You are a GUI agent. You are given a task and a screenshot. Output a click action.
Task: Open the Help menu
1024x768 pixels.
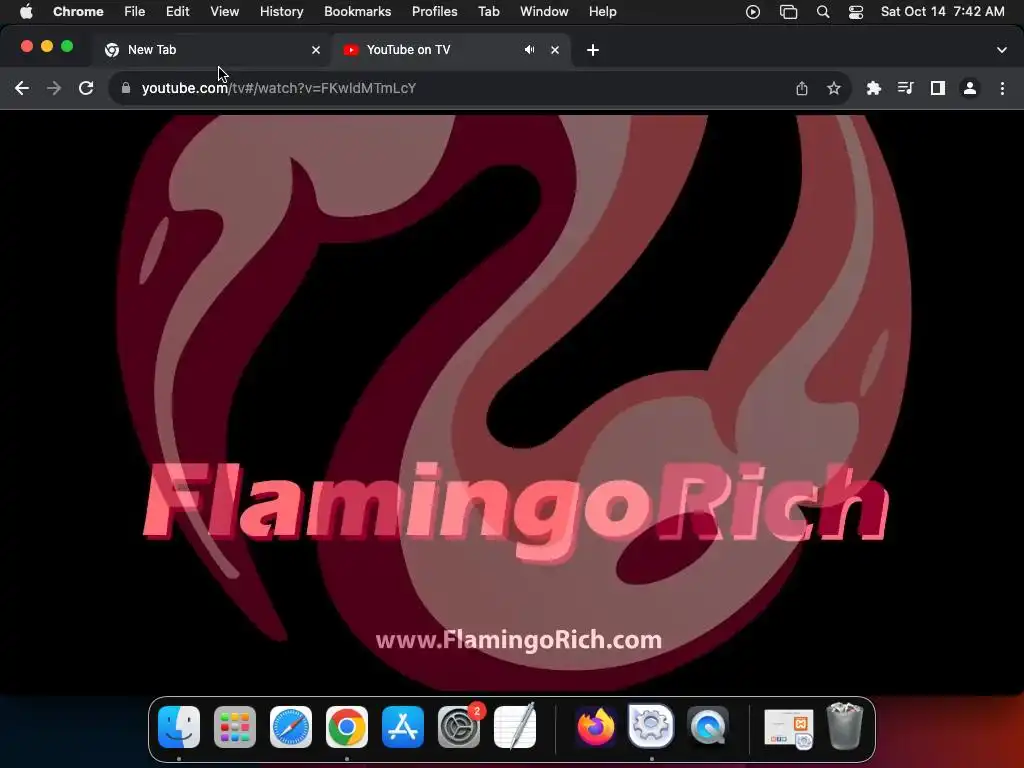602,12
